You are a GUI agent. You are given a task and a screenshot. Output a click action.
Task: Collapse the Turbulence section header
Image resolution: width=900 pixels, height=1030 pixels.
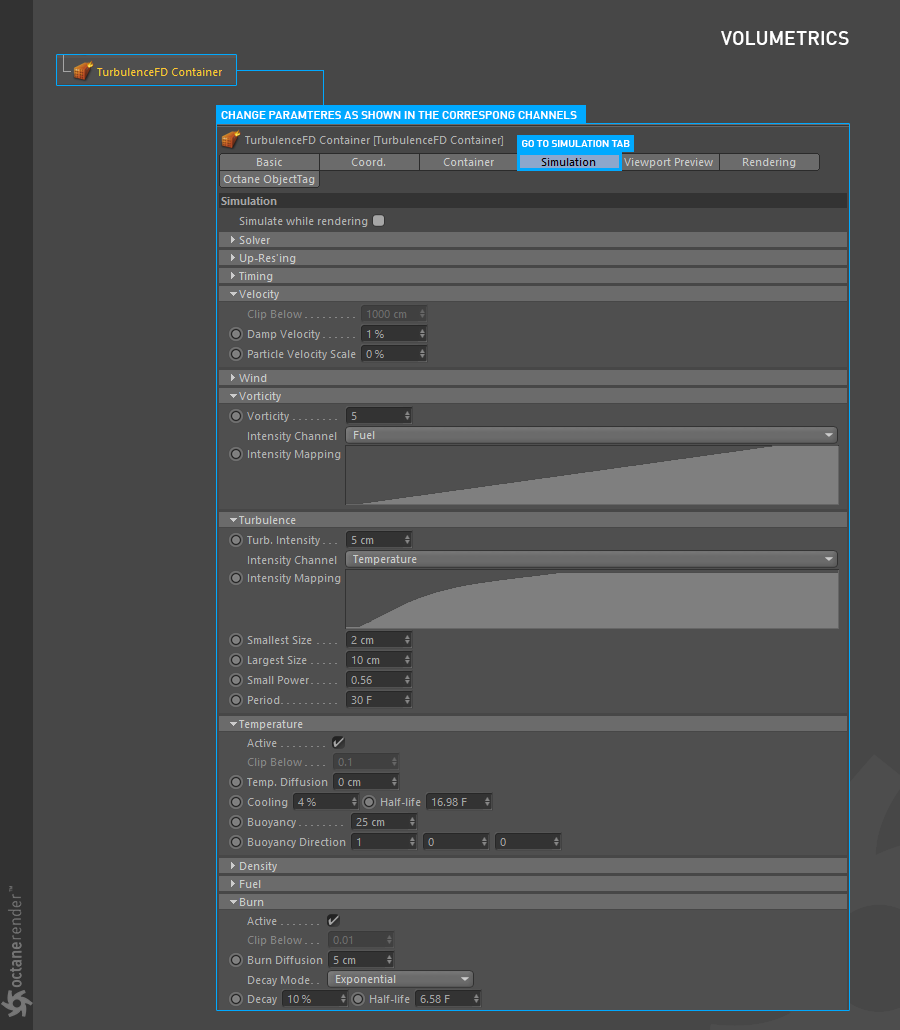click(533, 520)
